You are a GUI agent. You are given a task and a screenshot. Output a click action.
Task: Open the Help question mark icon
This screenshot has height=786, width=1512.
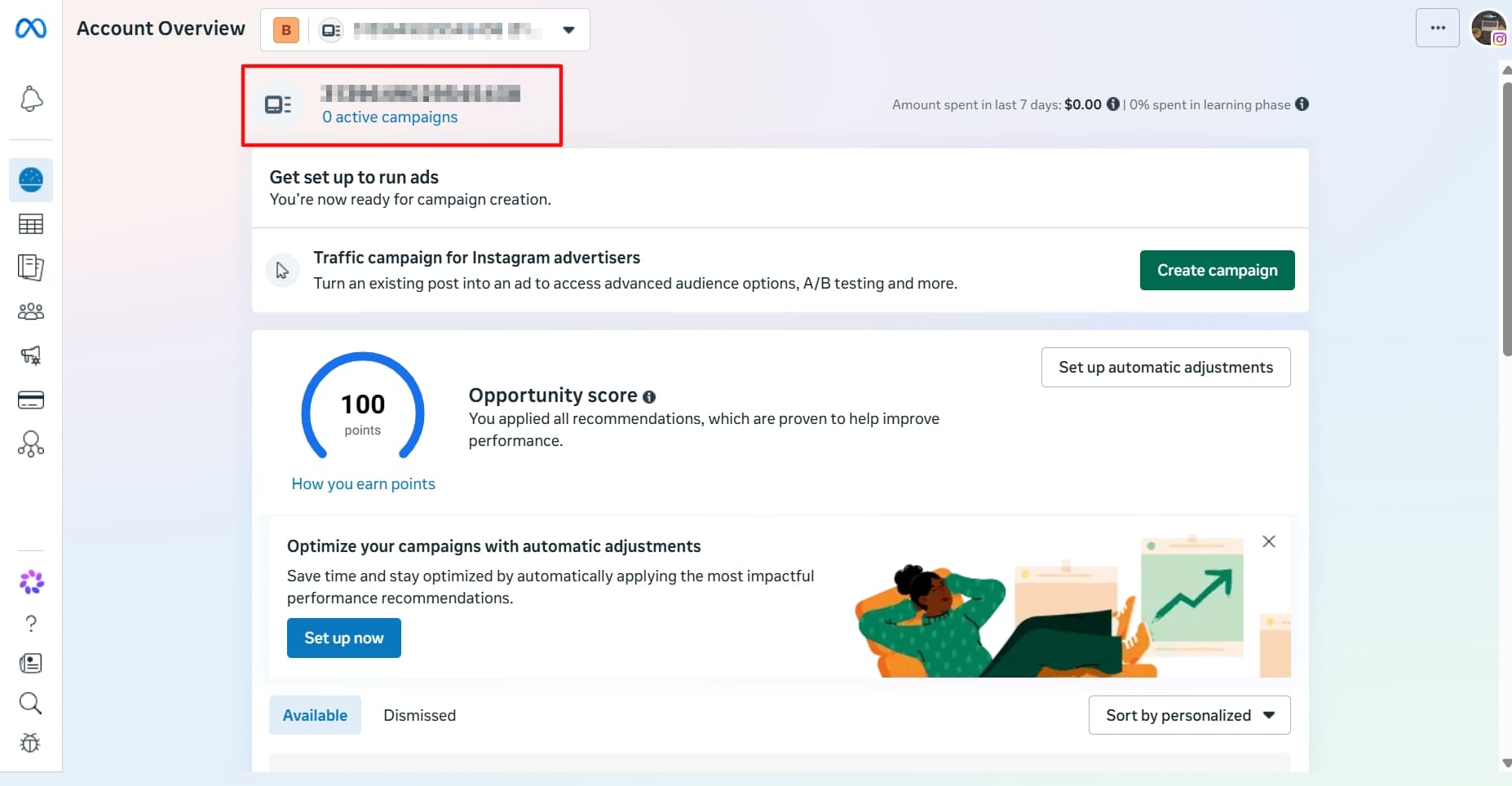[31, 624]
